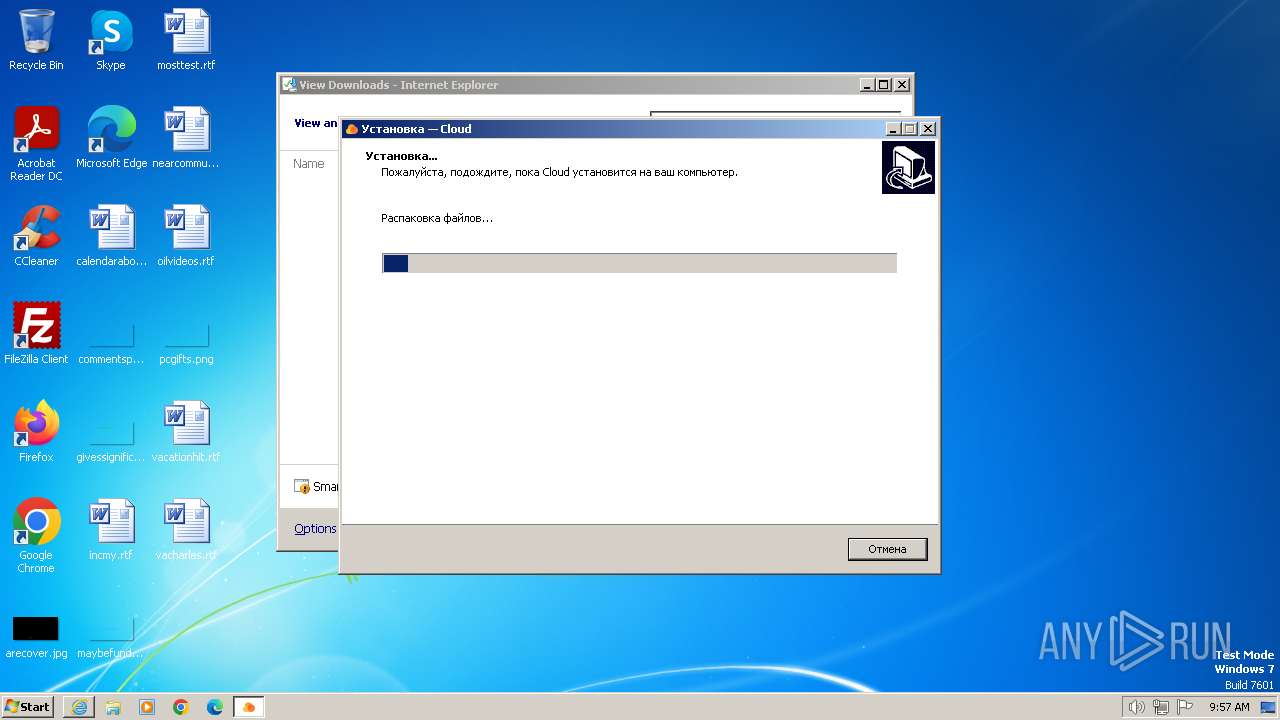
Task: Launch the Firefox desktop shortcut
Action: [x=36, y=432]
